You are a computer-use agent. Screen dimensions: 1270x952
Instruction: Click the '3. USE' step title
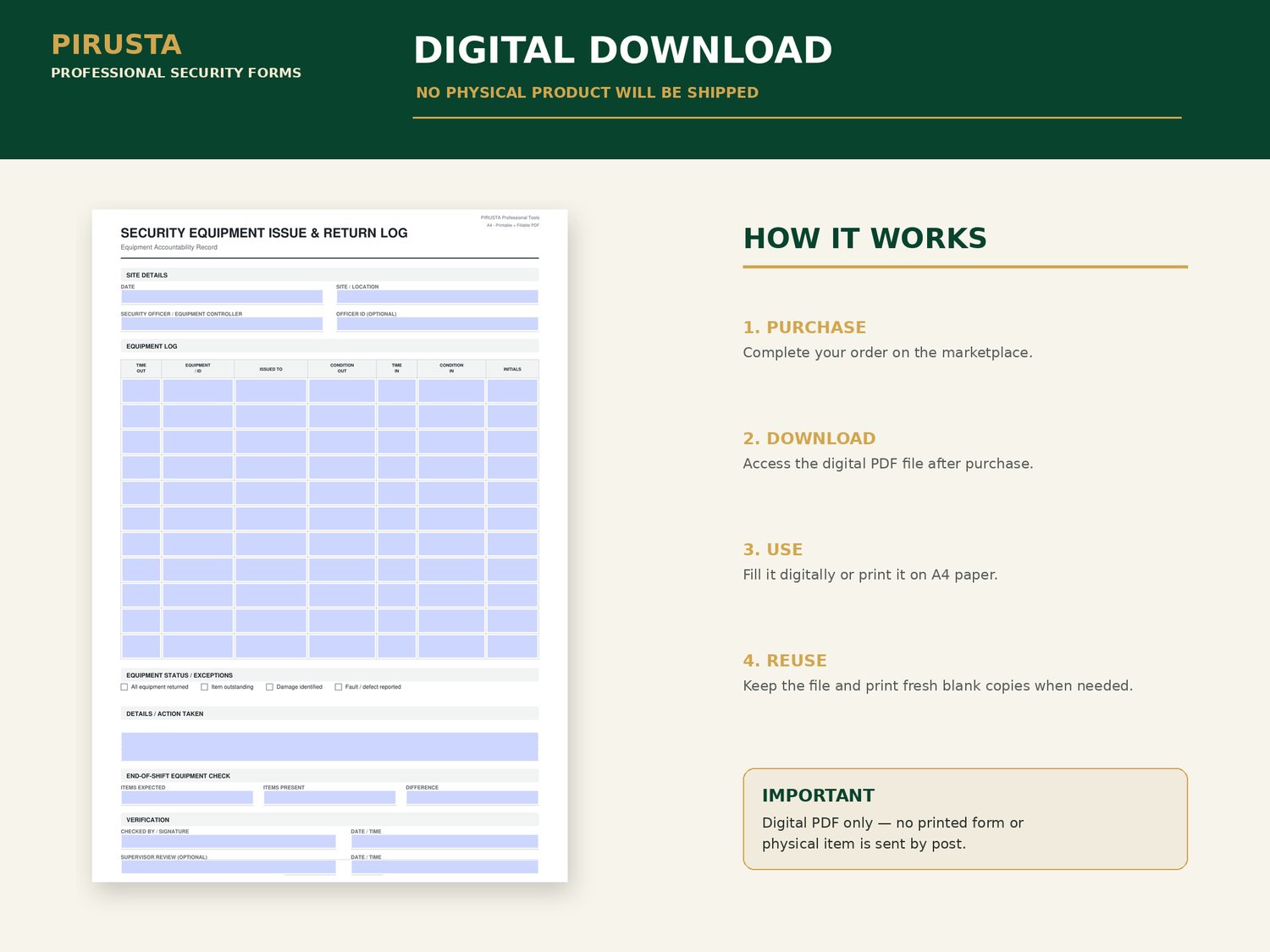pyautogui.click(x=773, y=549)
